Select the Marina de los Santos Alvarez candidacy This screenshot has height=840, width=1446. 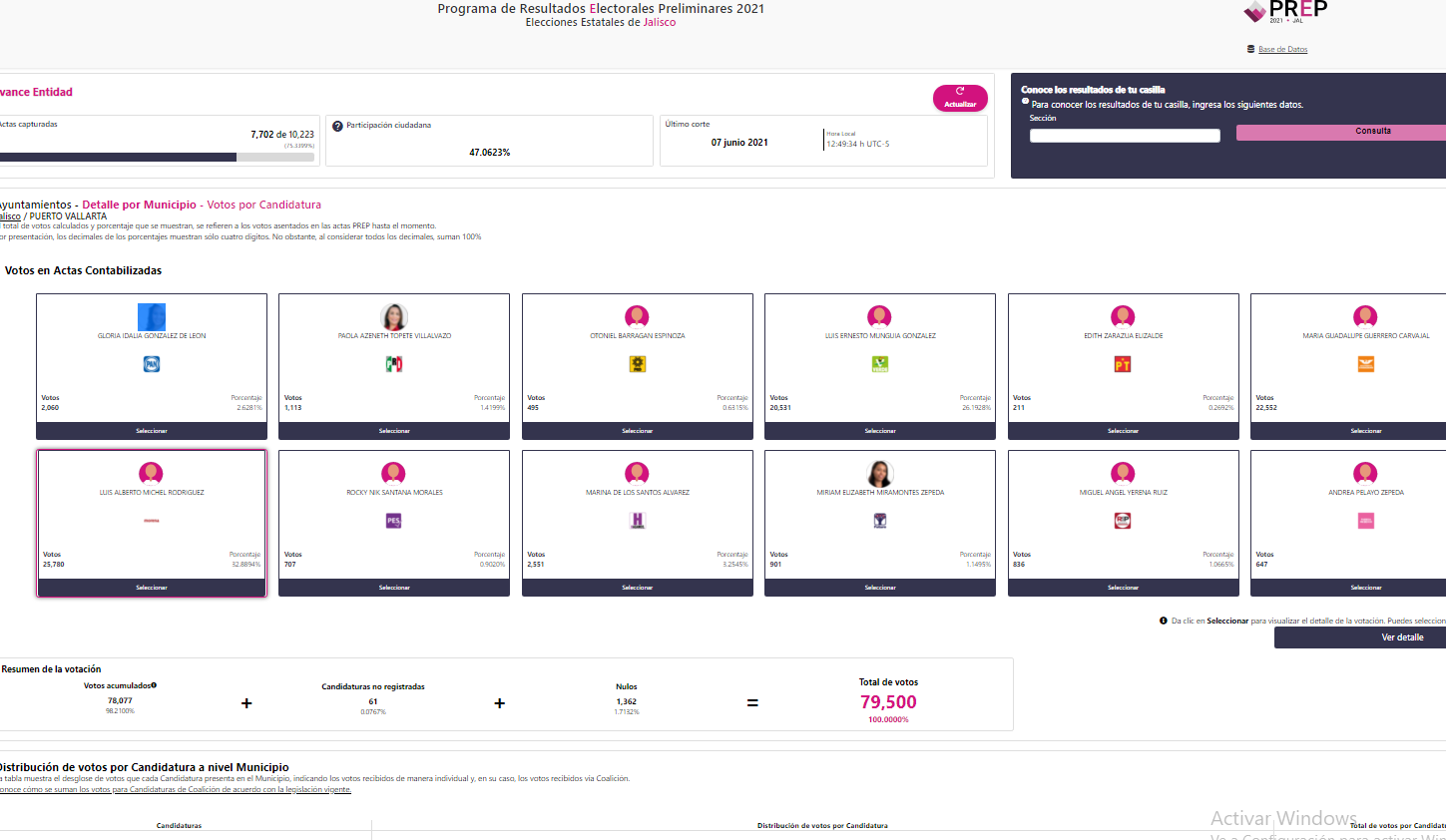pos(638,588)
